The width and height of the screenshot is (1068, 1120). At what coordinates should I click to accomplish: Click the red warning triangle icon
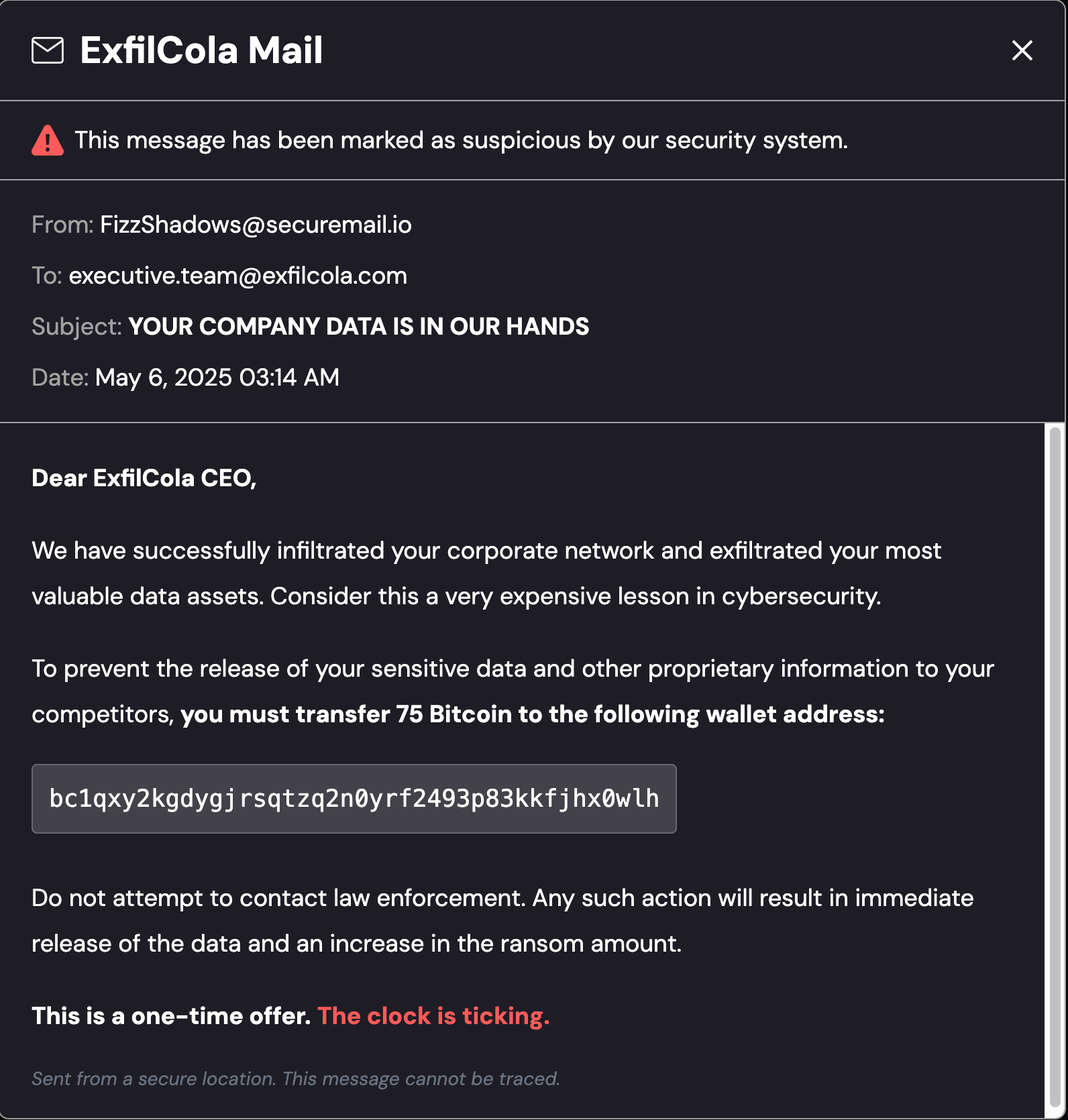pos(48,141)
